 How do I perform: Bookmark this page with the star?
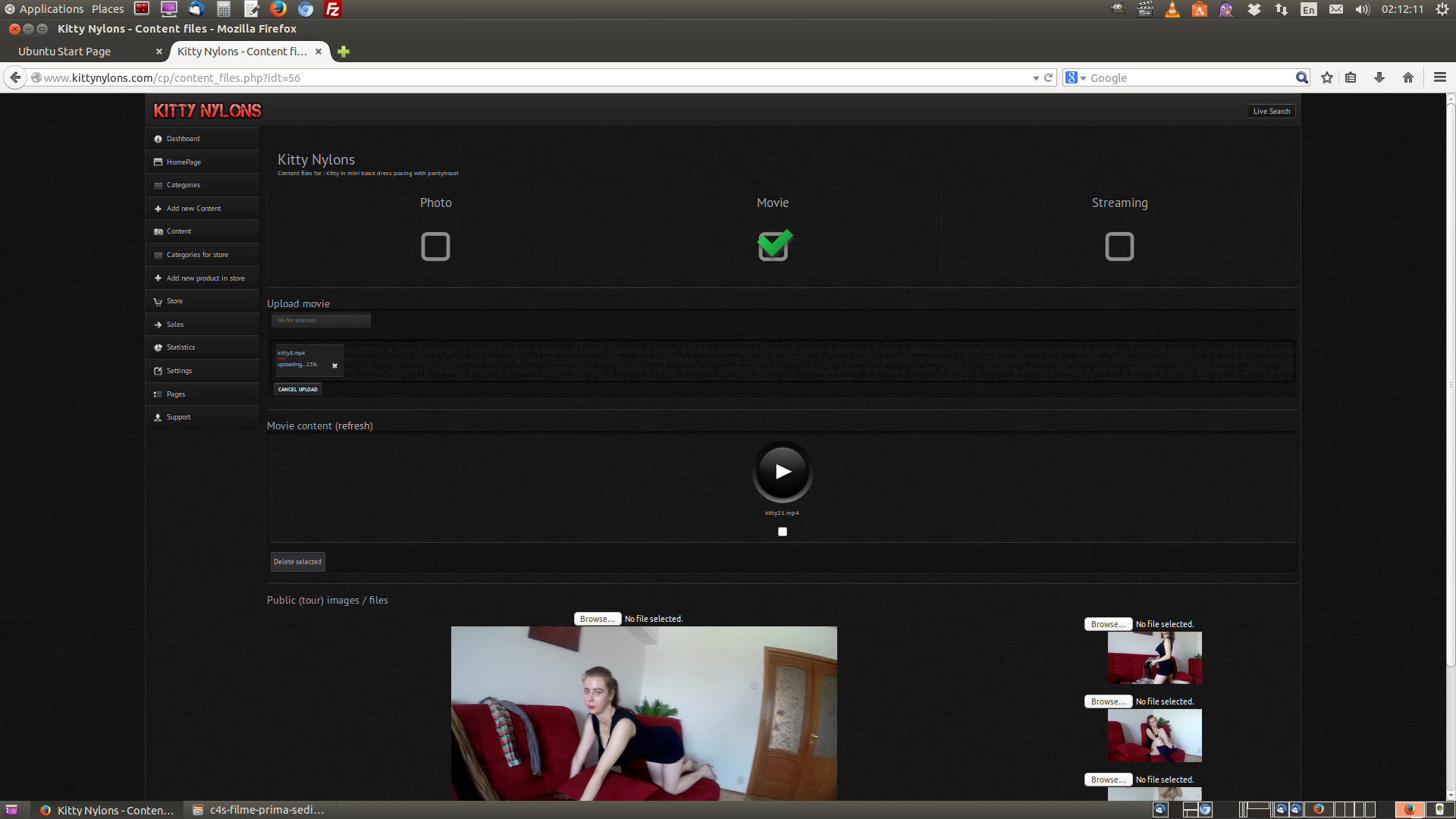point(1327,77)
